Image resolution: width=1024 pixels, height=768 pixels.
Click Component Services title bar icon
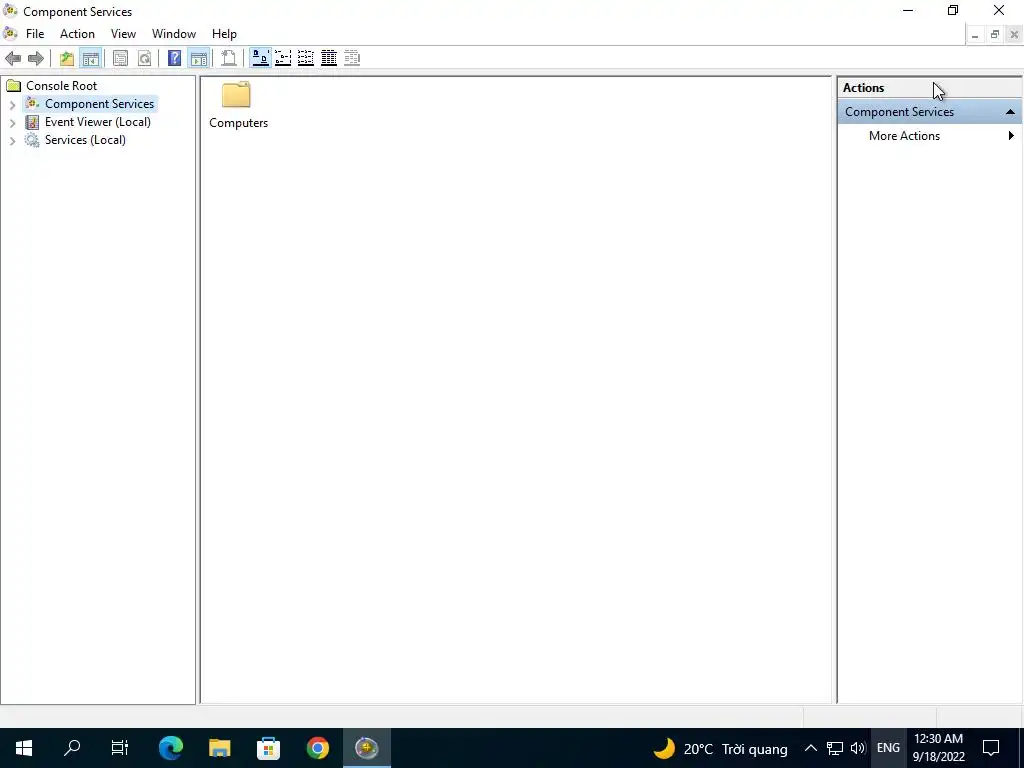click(10, 11)
